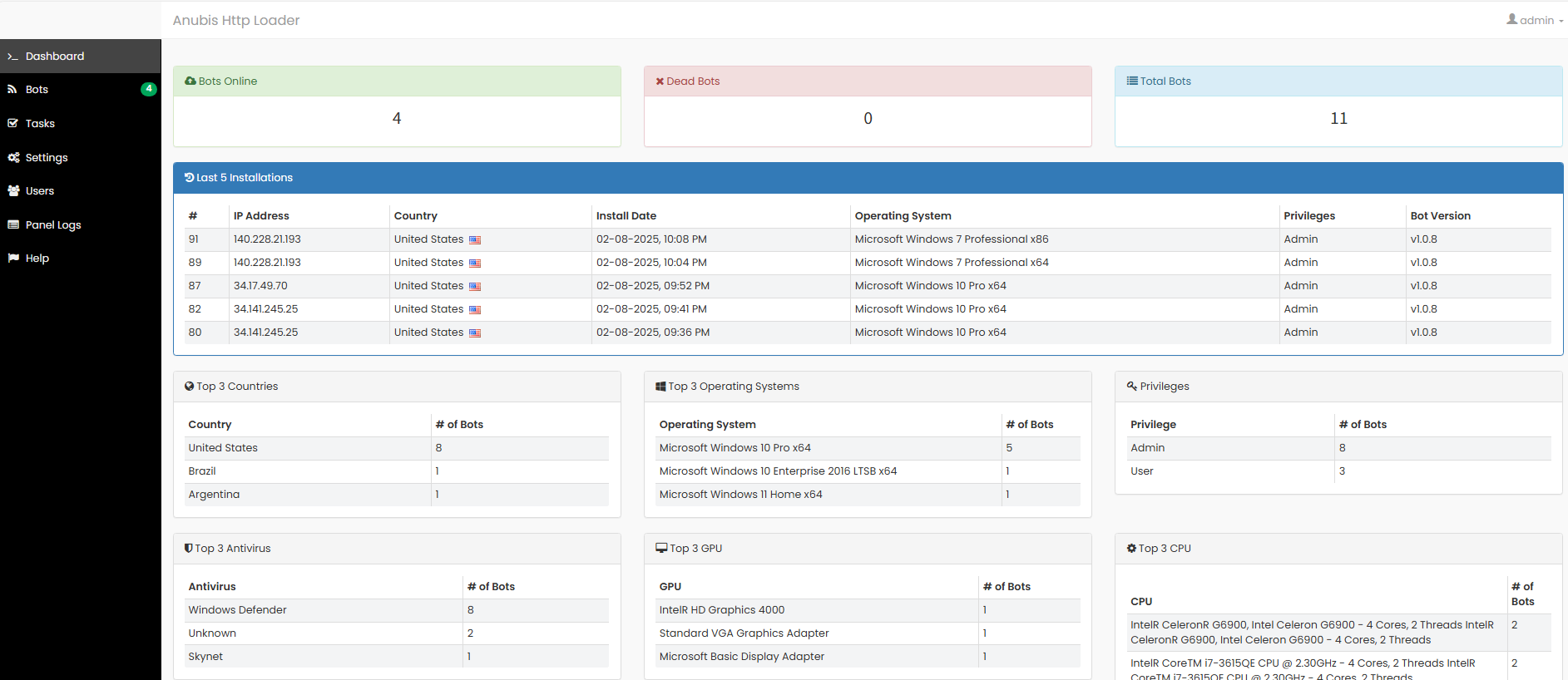Open Settings in the sidebar
The height and width of the screenshot is (680, 1568).
(x=80, y=157)
